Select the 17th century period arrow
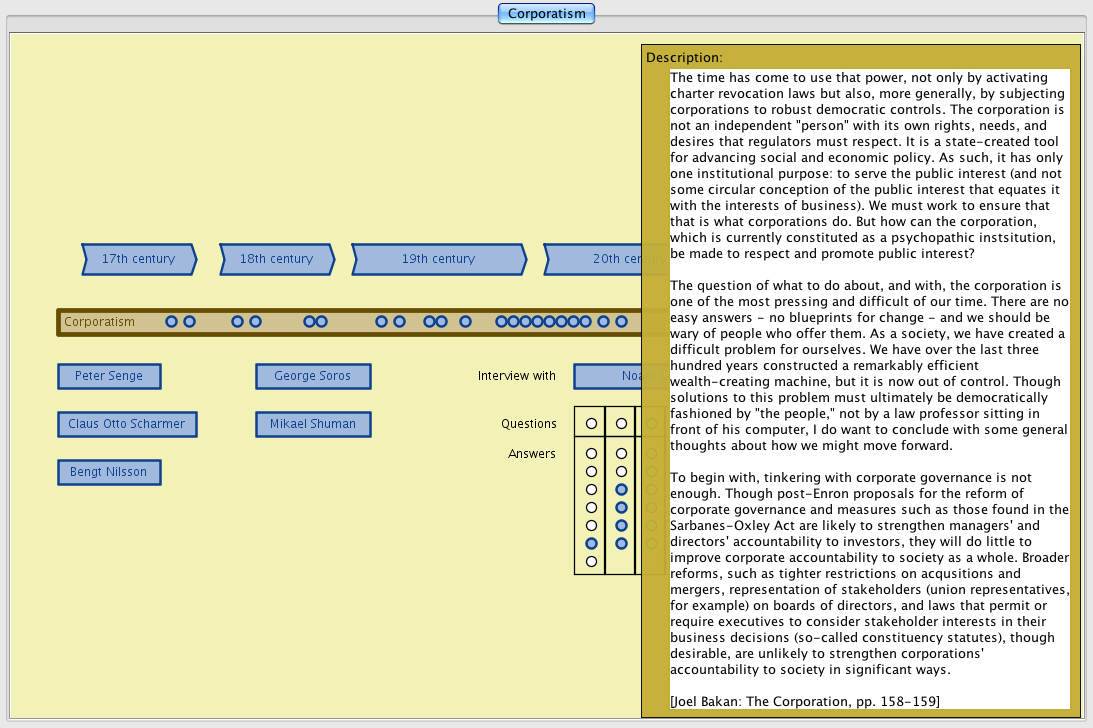The width and height of the screenshot is (1093, 728). (x=138, y=259)
